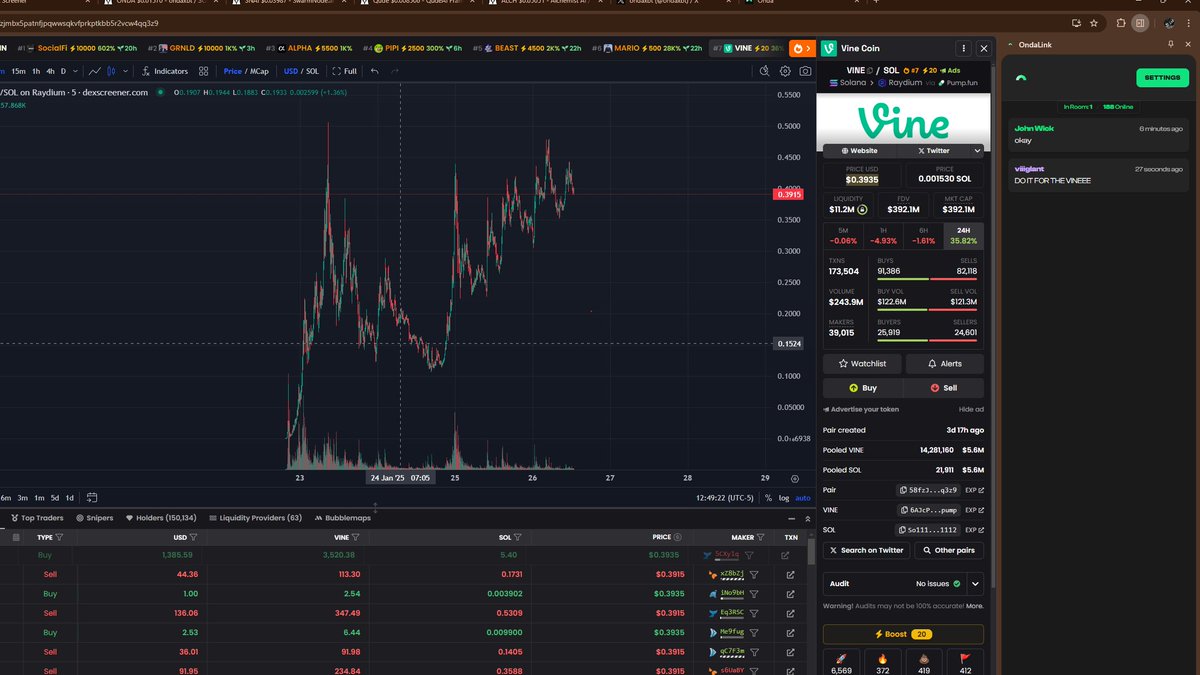Select the 4h timeframe
The image size is (1200, 675).
click(x=50, y=71)
